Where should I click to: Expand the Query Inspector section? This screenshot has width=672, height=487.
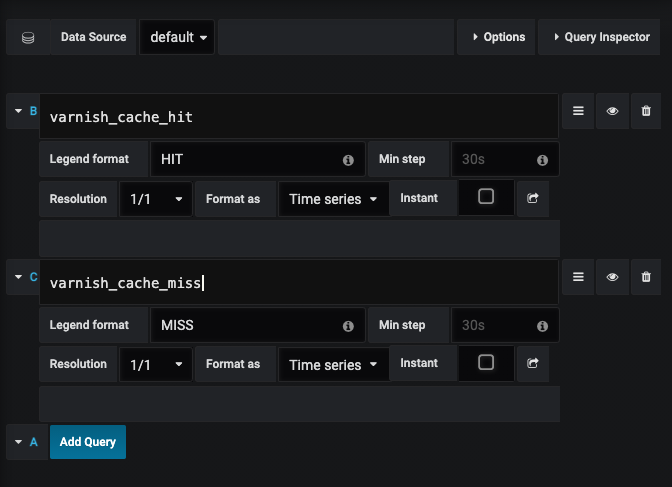click(x=599, y=37)
